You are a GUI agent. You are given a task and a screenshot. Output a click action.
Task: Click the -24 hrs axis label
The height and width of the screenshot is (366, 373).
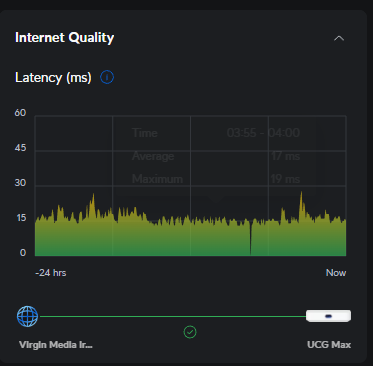pyautogui.click(x=51, y=273)
